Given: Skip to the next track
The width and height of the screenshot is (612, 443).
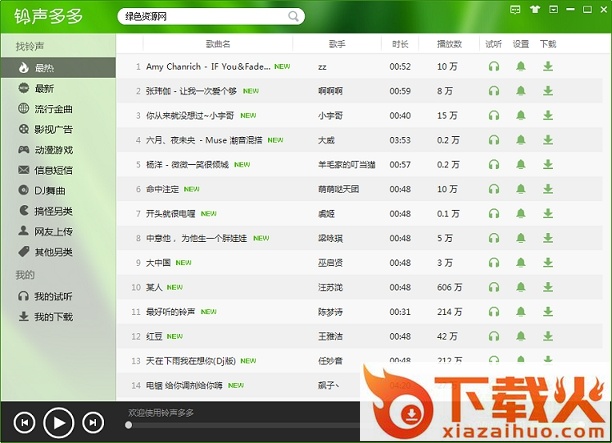Looking at the screenshot, I should point(92,423).
